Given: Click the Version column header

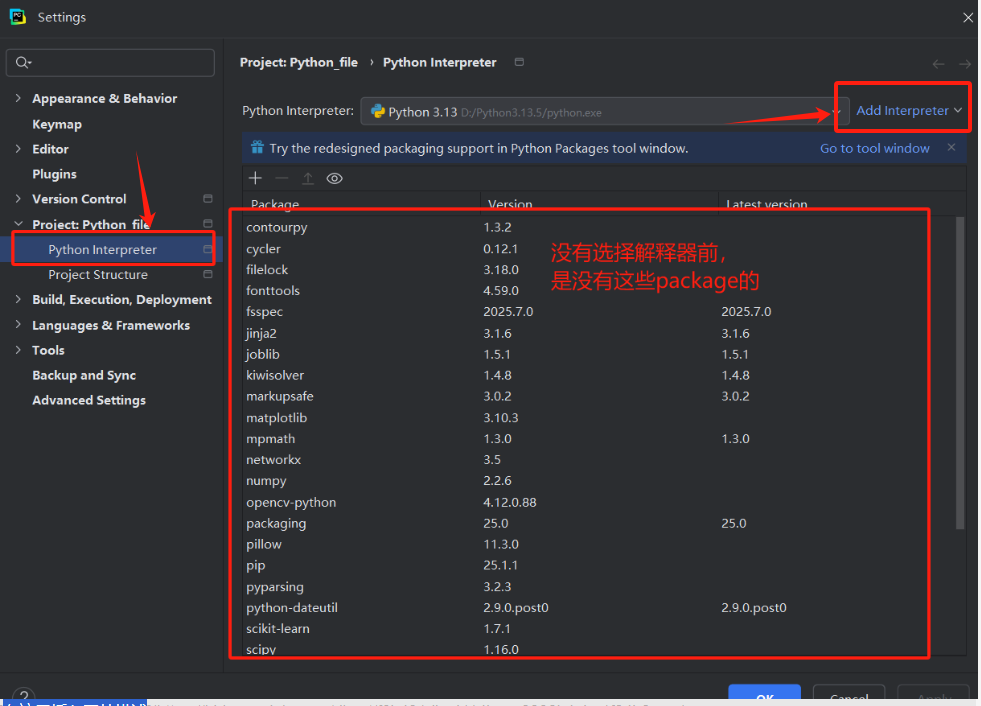Looking at the screenshot, I should click(599, 204).
